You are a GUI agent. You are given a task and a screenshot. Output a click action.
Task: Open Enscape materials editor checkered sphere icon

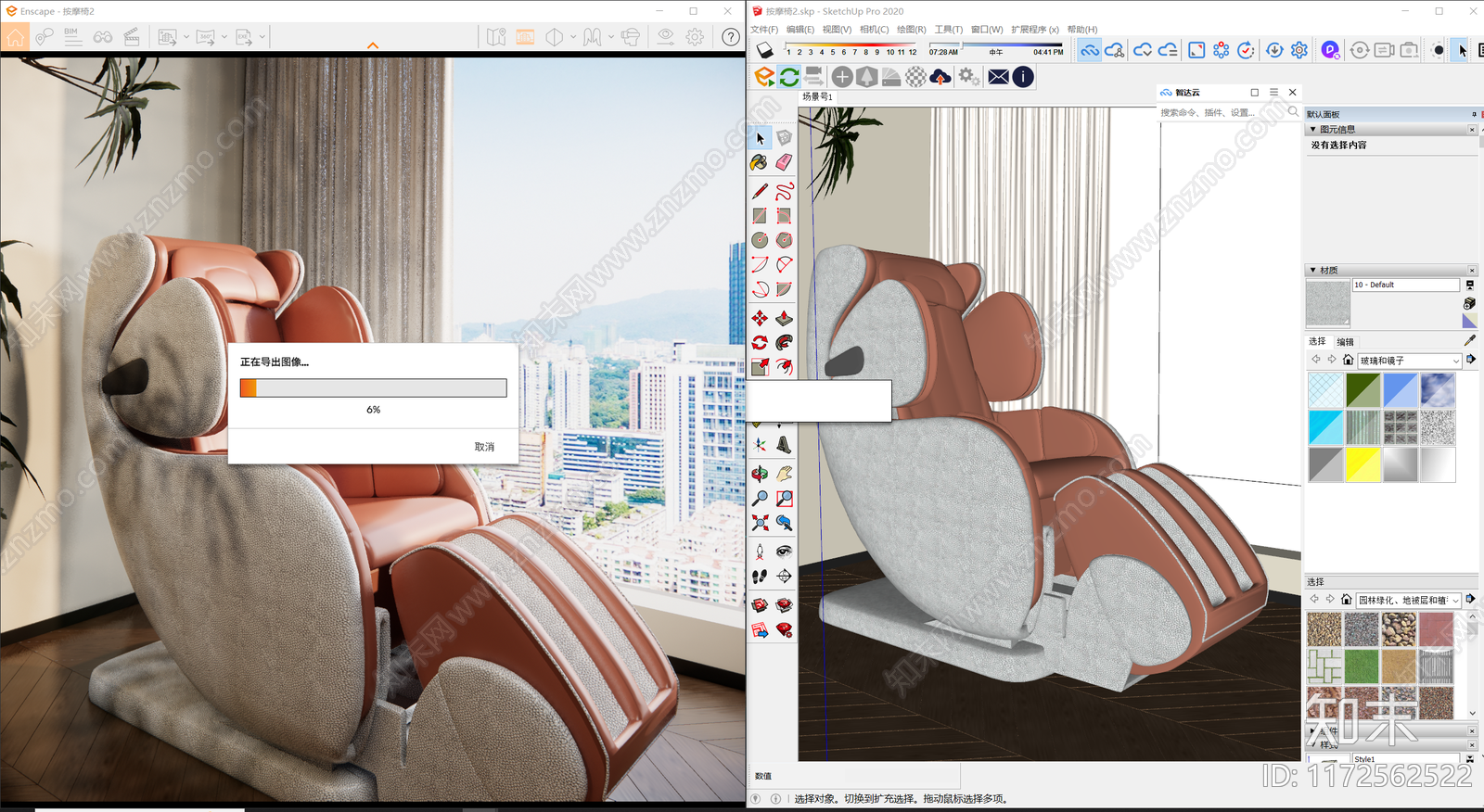pos(915,77)
